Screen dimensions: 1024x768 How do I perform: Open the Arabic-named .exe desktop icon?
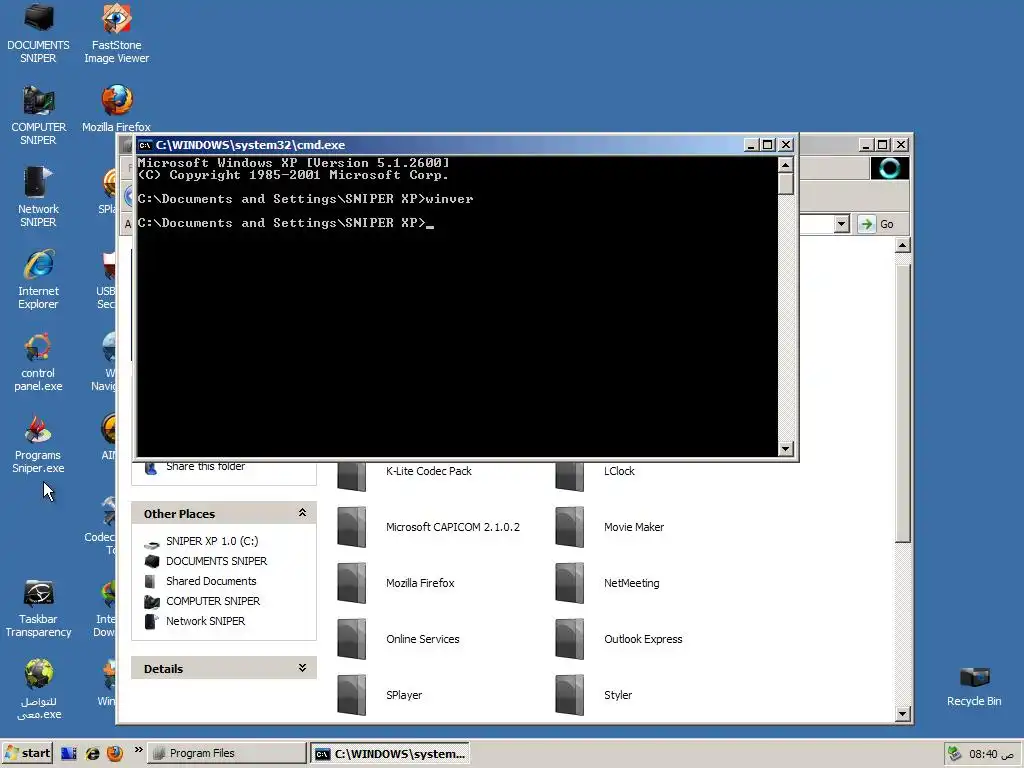click(38, 690)
